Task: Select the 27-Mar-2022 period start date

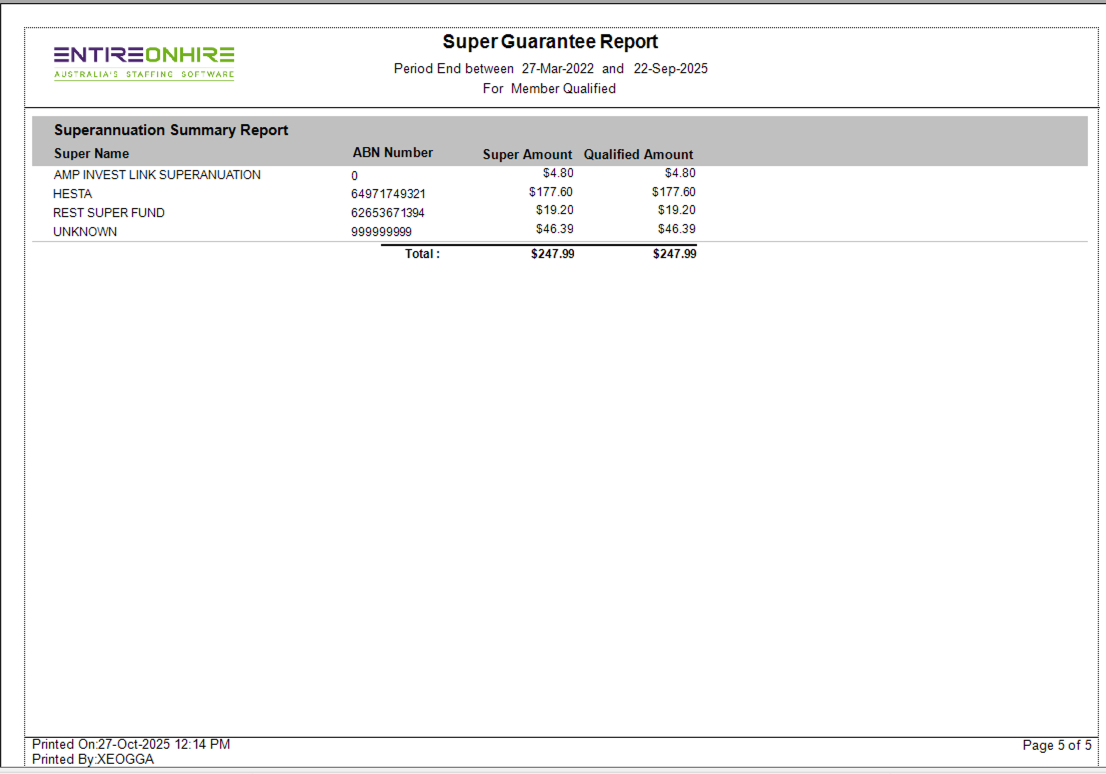Action: 558,69
